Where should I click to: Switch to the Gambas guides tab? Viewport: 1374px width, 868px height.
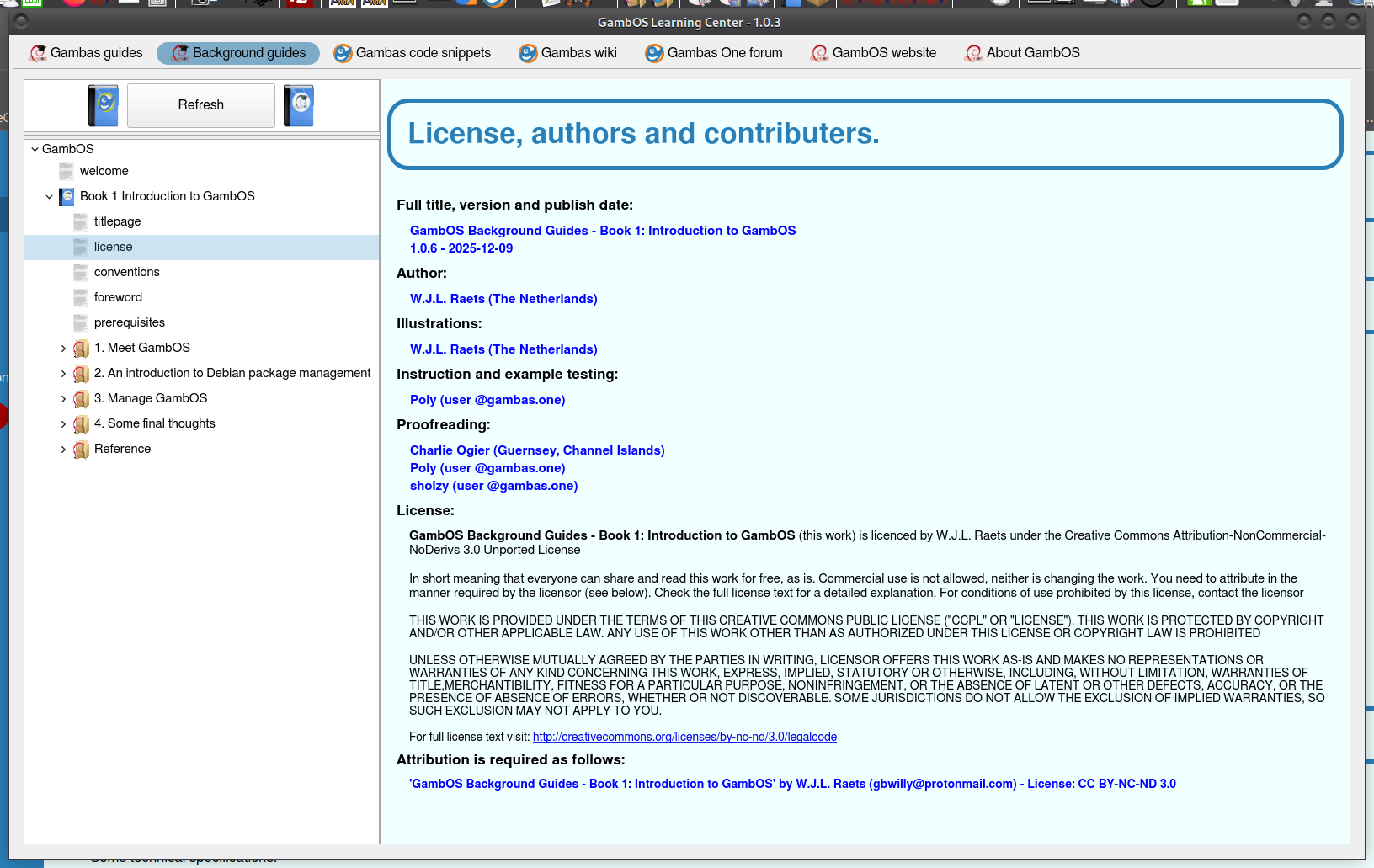[x=86, y=53]
